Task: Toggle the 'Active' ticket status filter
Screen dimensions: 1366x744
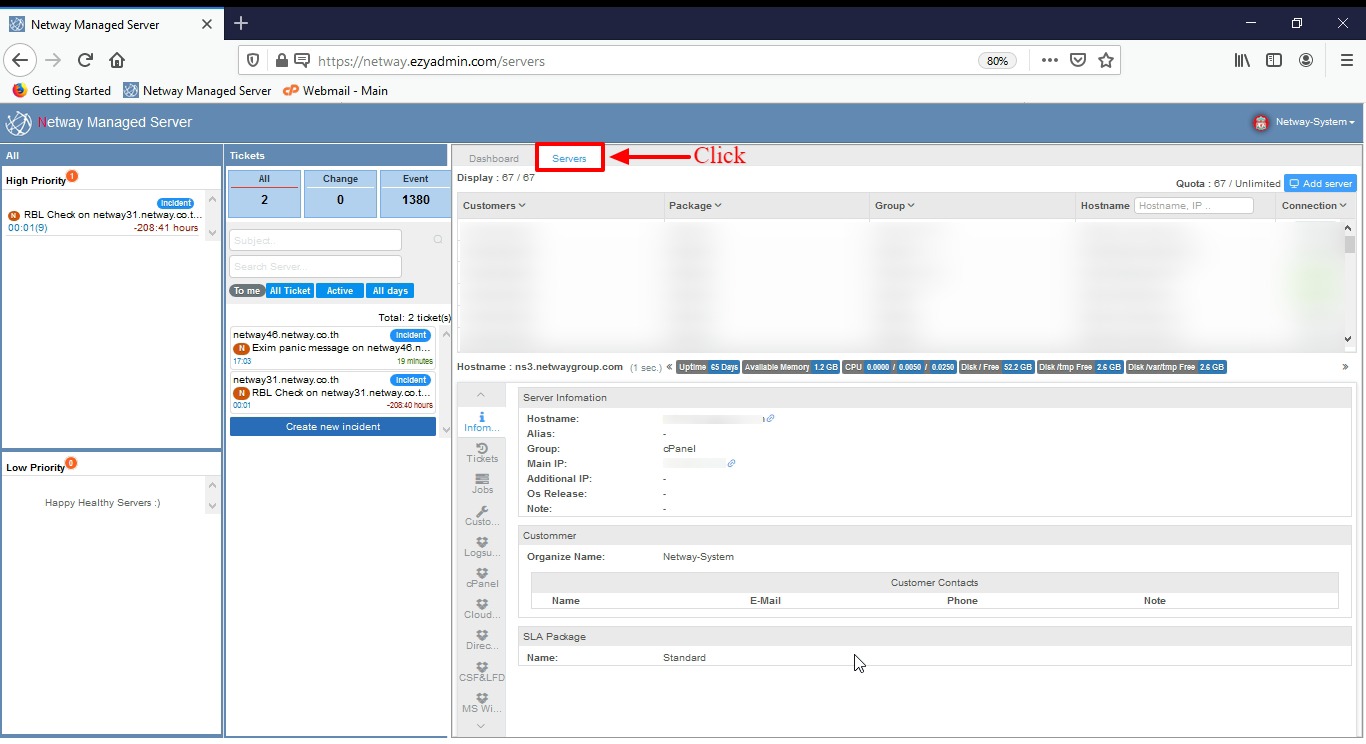Action: pos(340,291)
